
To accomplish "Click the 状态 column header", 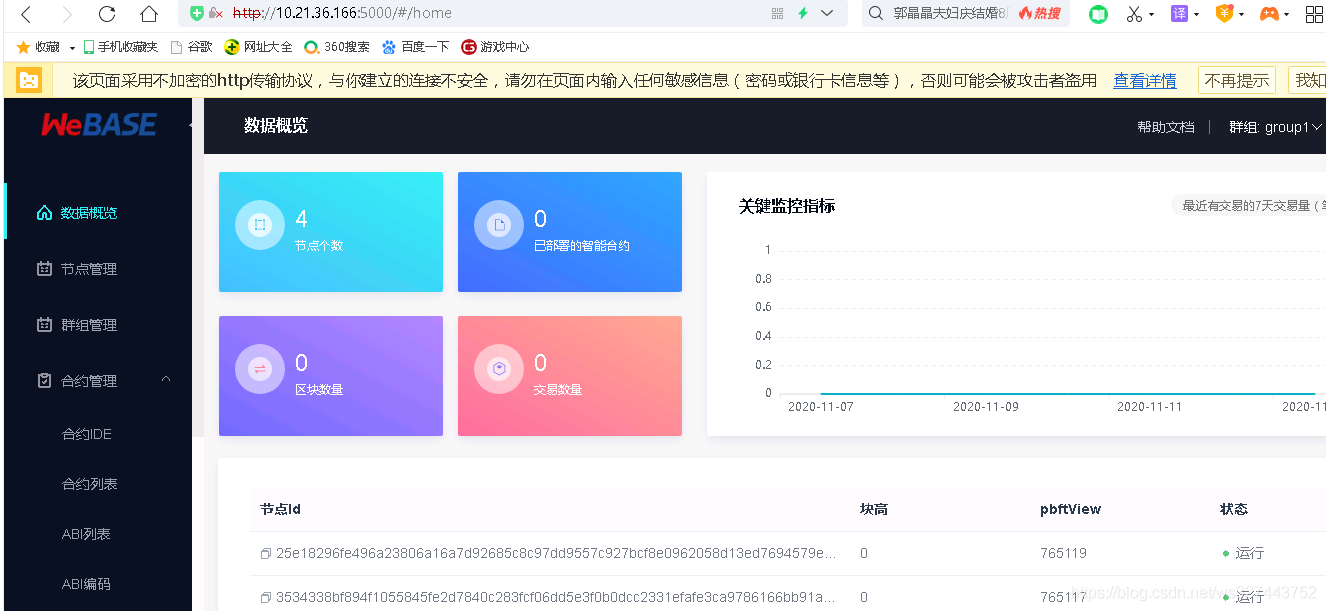I will click(x=1233, y=509).
